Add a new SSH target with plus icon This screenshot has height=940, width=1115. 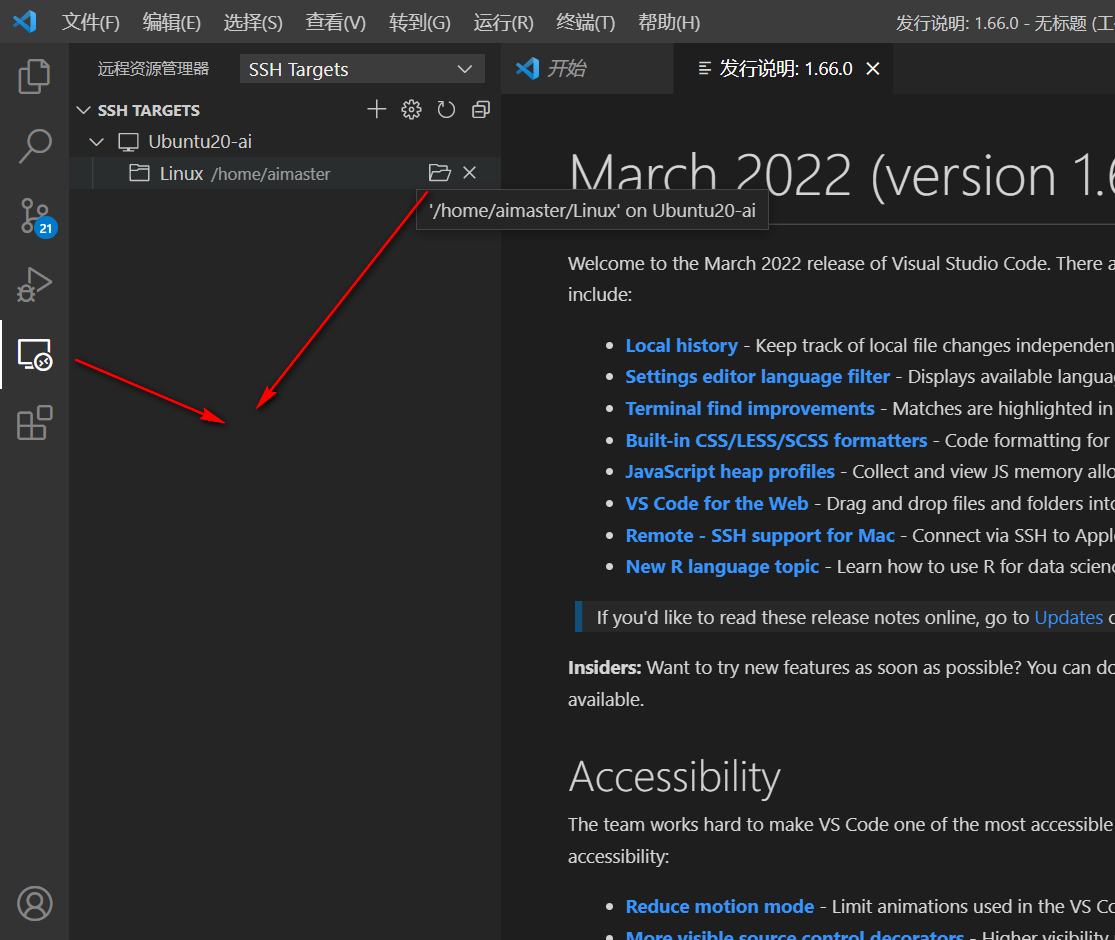point(376,110)
